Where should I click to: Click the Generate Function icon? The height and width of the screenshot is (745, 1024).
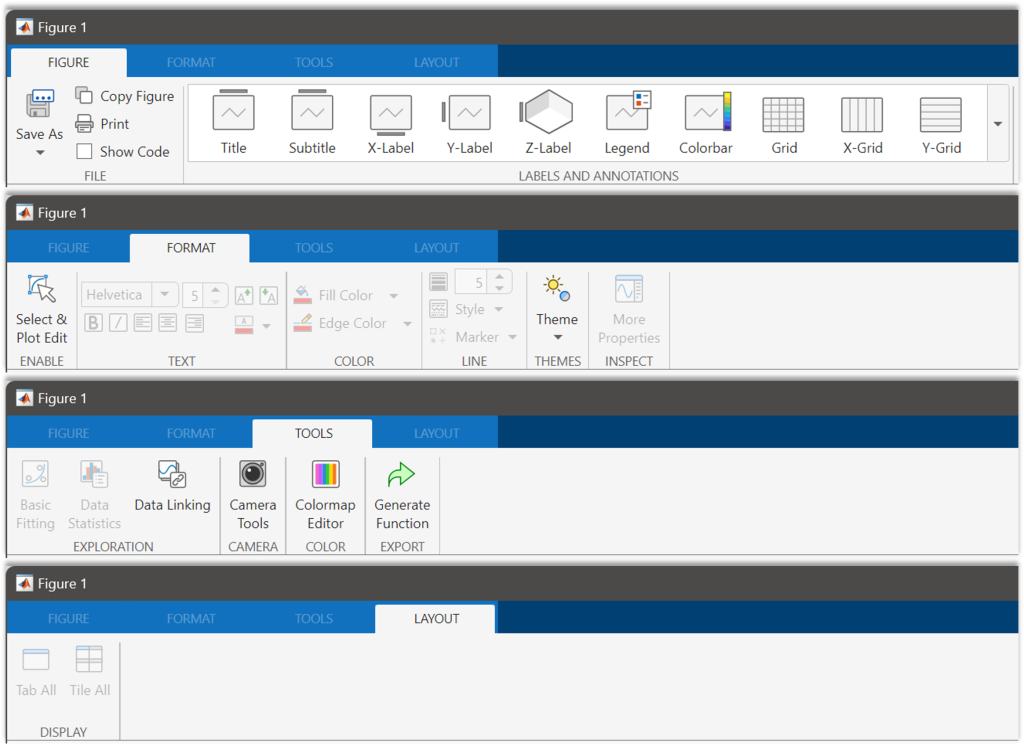pyautogui.click(x=402, y=493)
